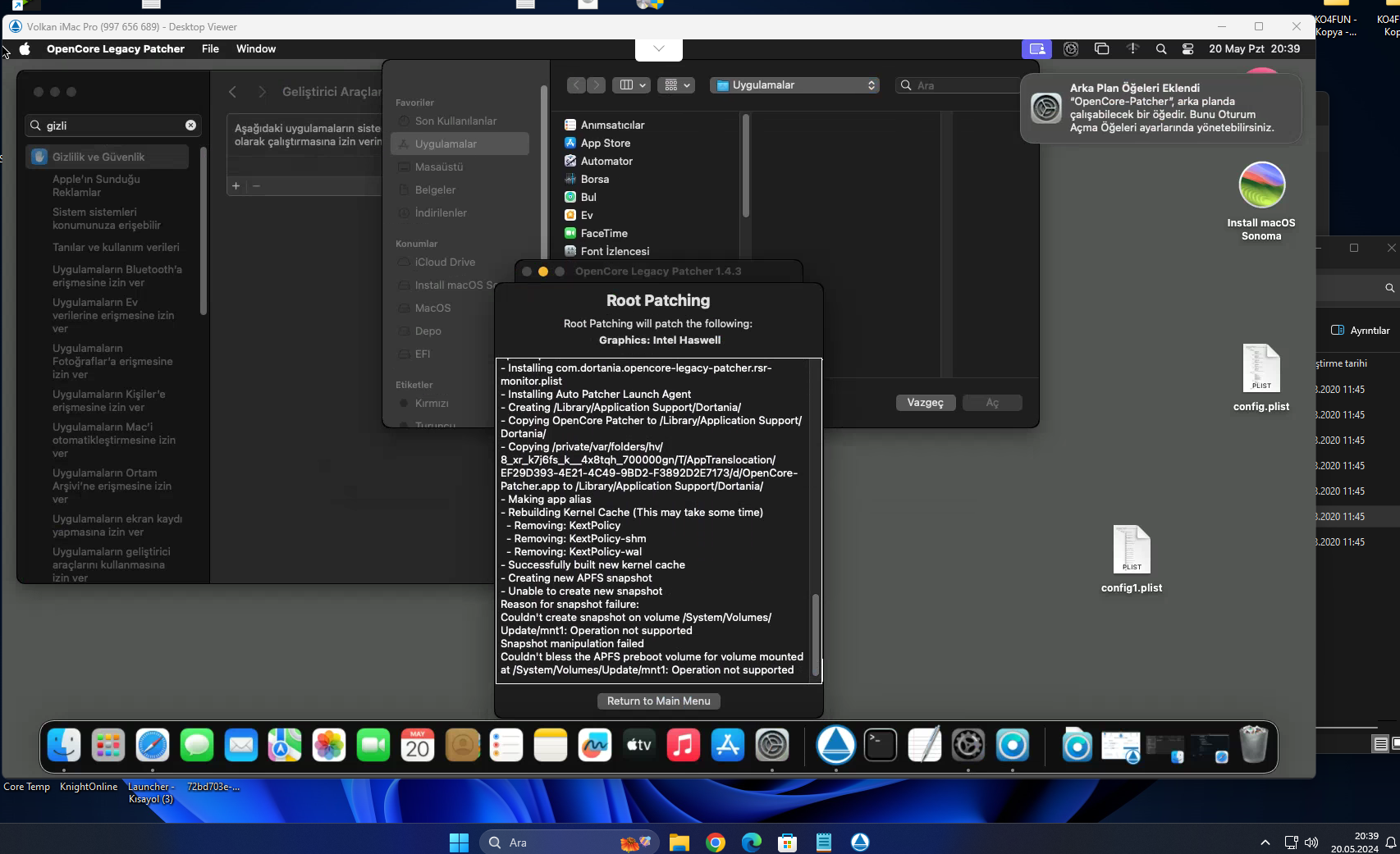Image resolution: width=1400 pixels, height=854 pixels.
Task: Clear the 'gizli' search field
Action: (190, 126)
